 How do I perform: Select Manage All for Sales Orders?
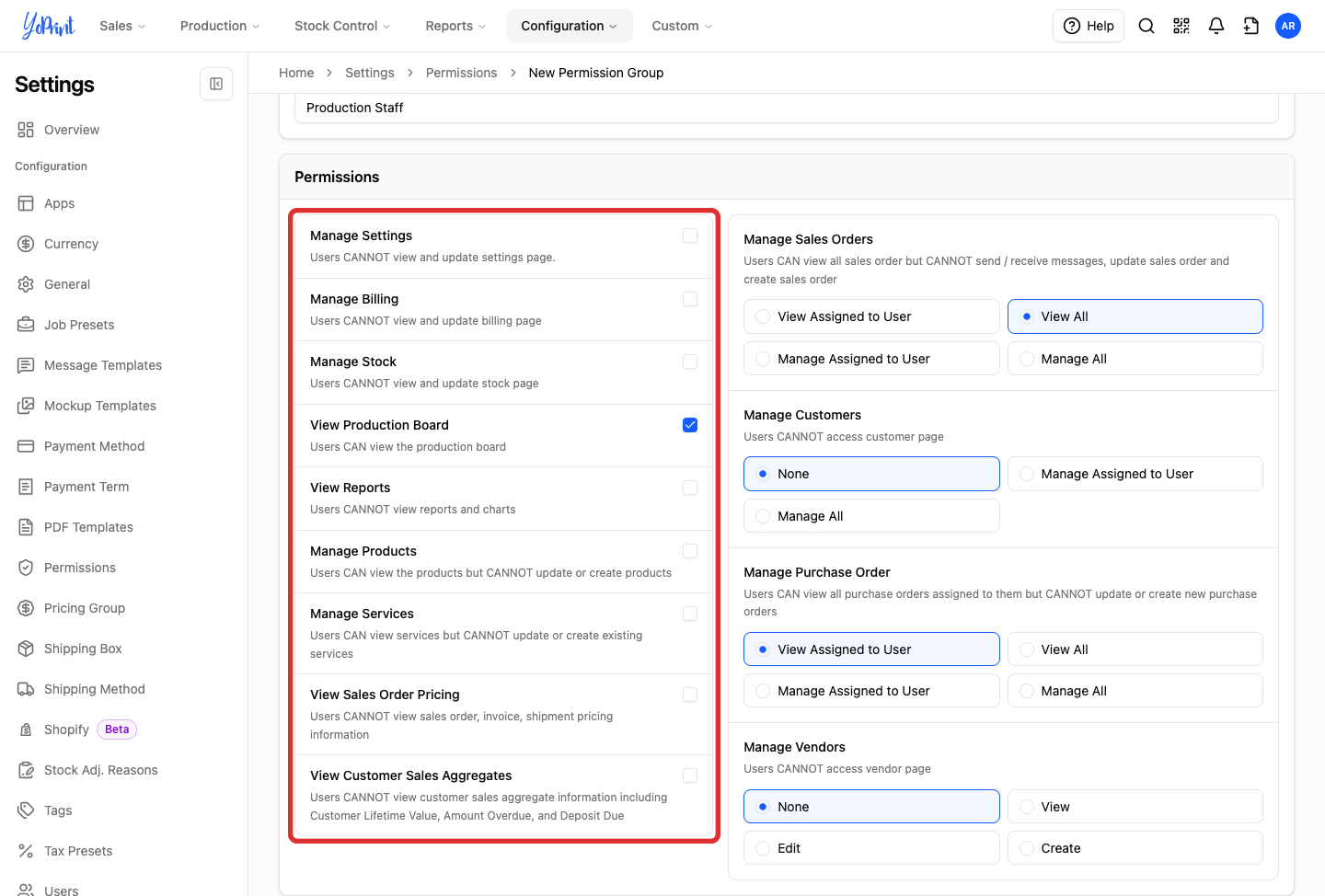pyautogui.click(x=1135, y=359)
